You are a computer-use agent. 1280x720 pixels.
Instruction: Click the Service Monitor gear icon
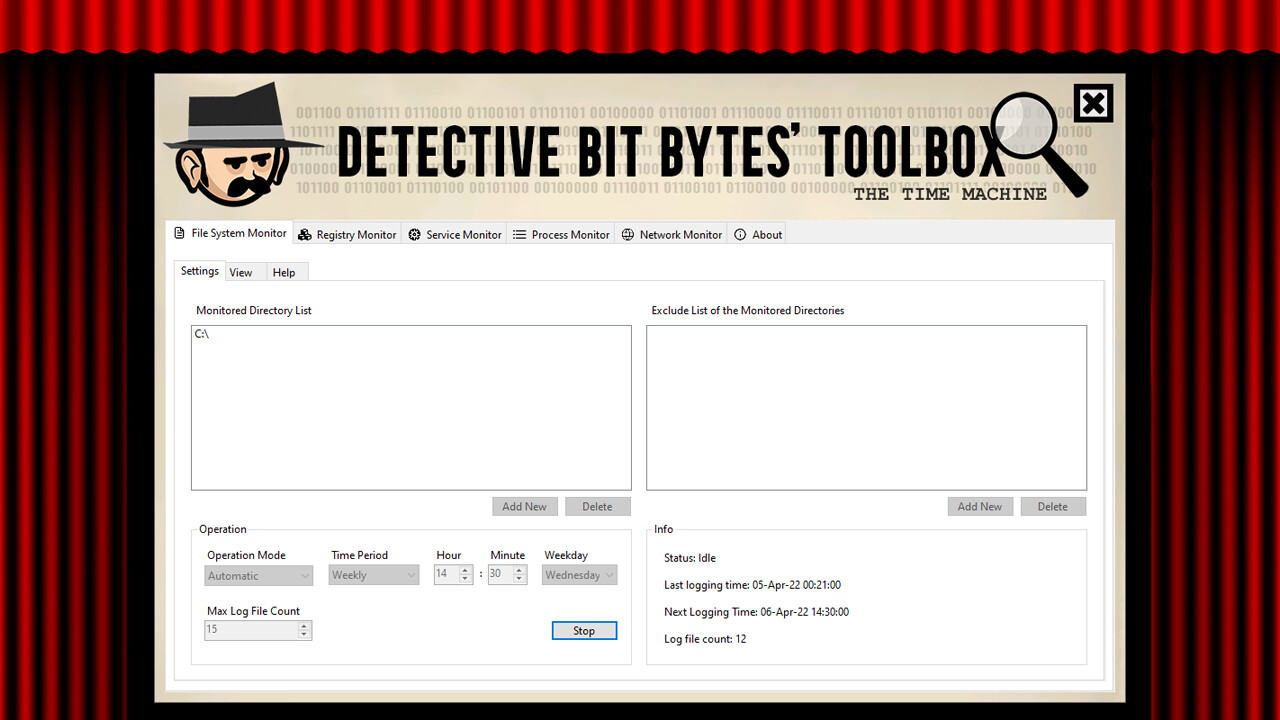point(414,234)
